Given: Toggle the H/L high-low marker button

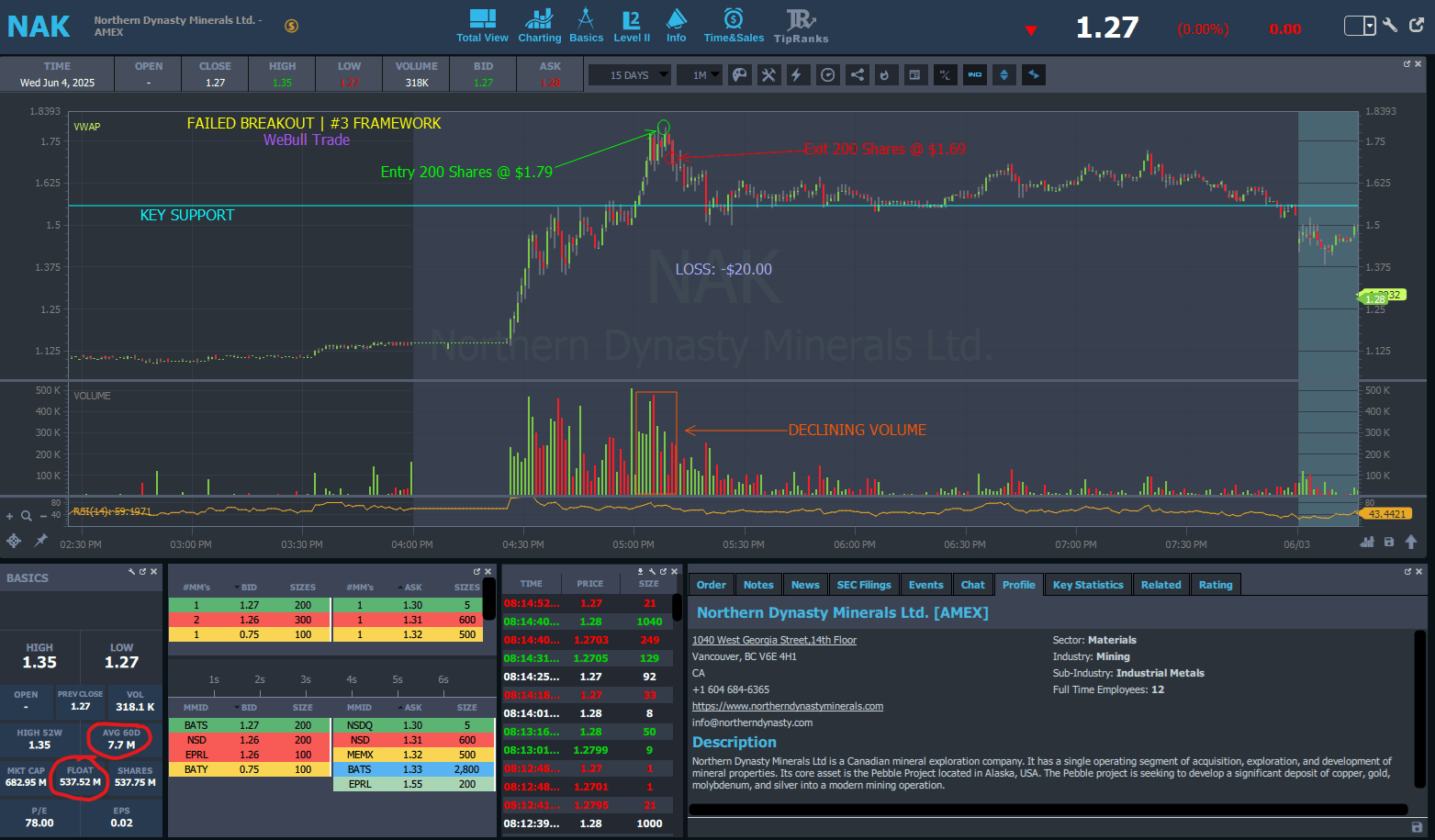Looking at the screenshot, I should (945, 75).
